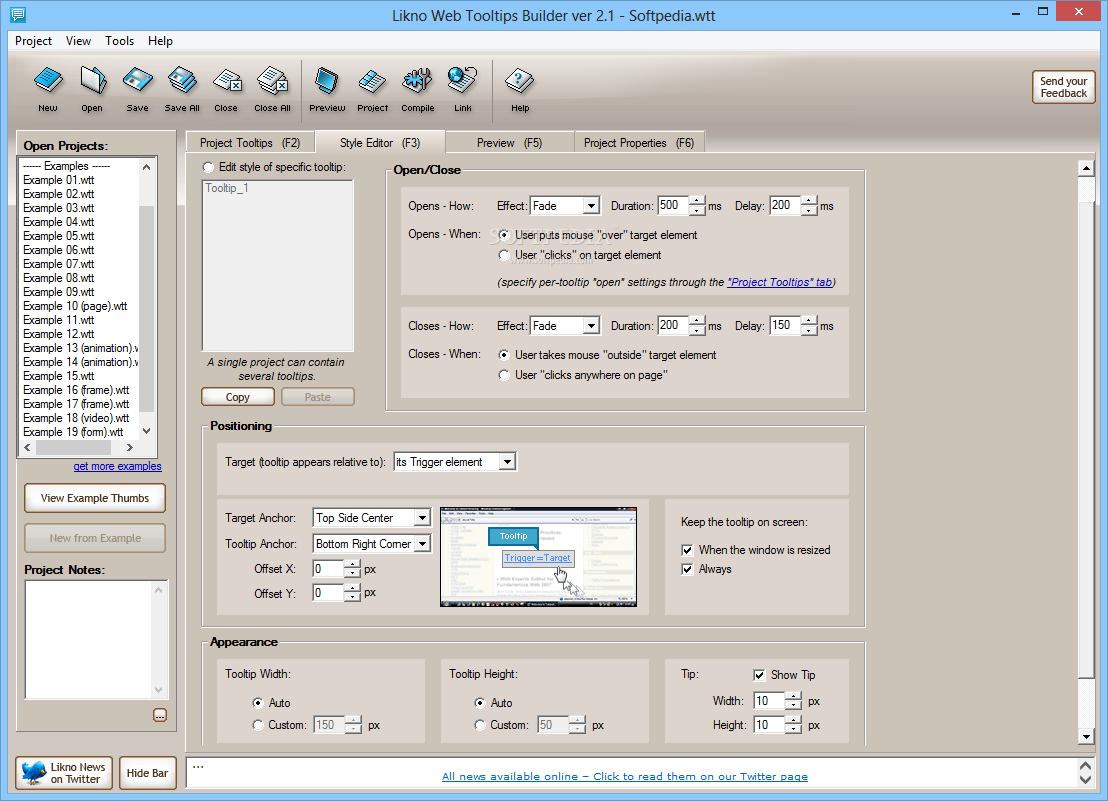Open the Closes Effect dropdown
Viewport: 1108px width, 801px height.
click(x=591, y=326)
